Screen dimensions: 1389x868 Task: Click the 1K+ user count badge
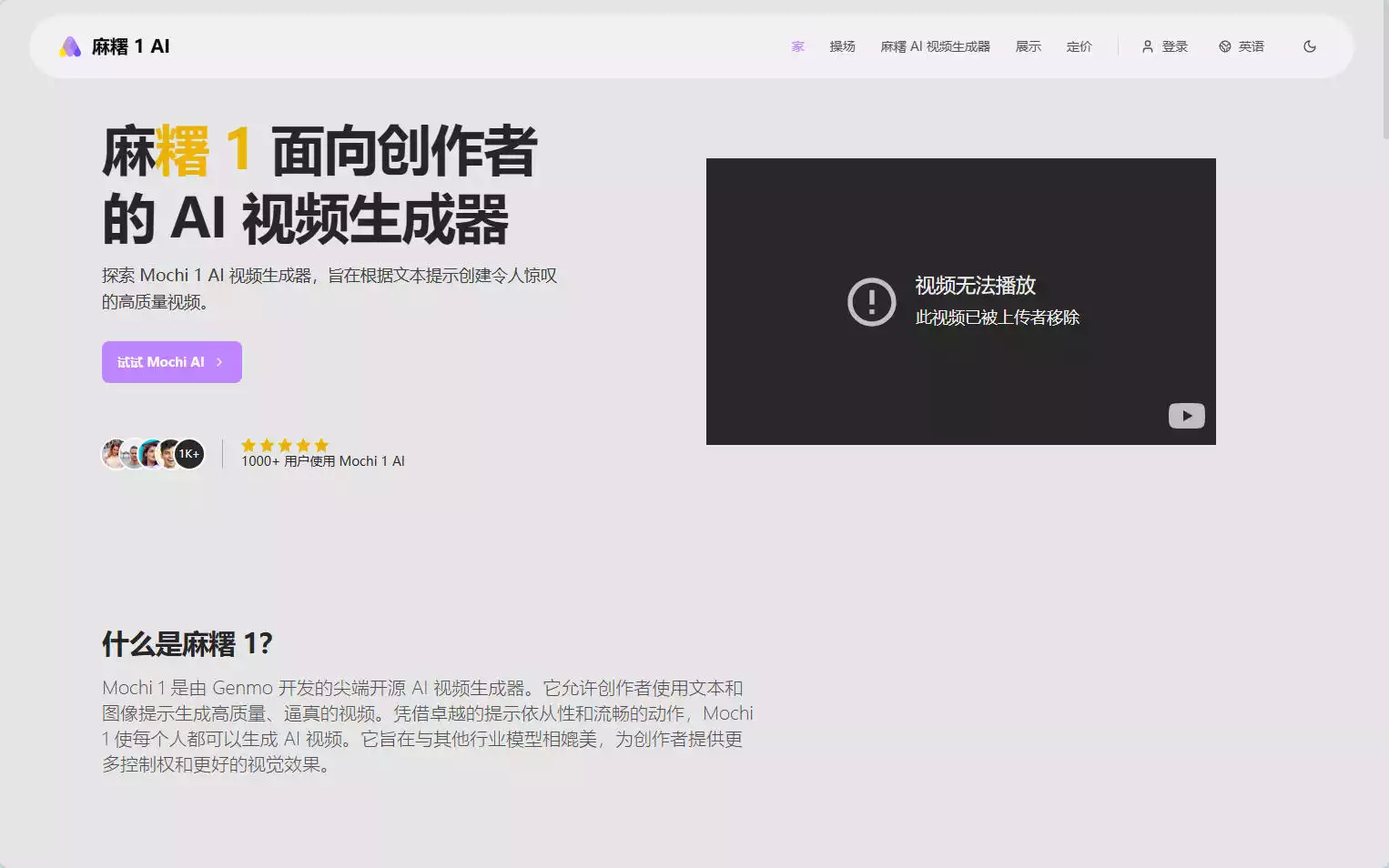tap(189, 453)
